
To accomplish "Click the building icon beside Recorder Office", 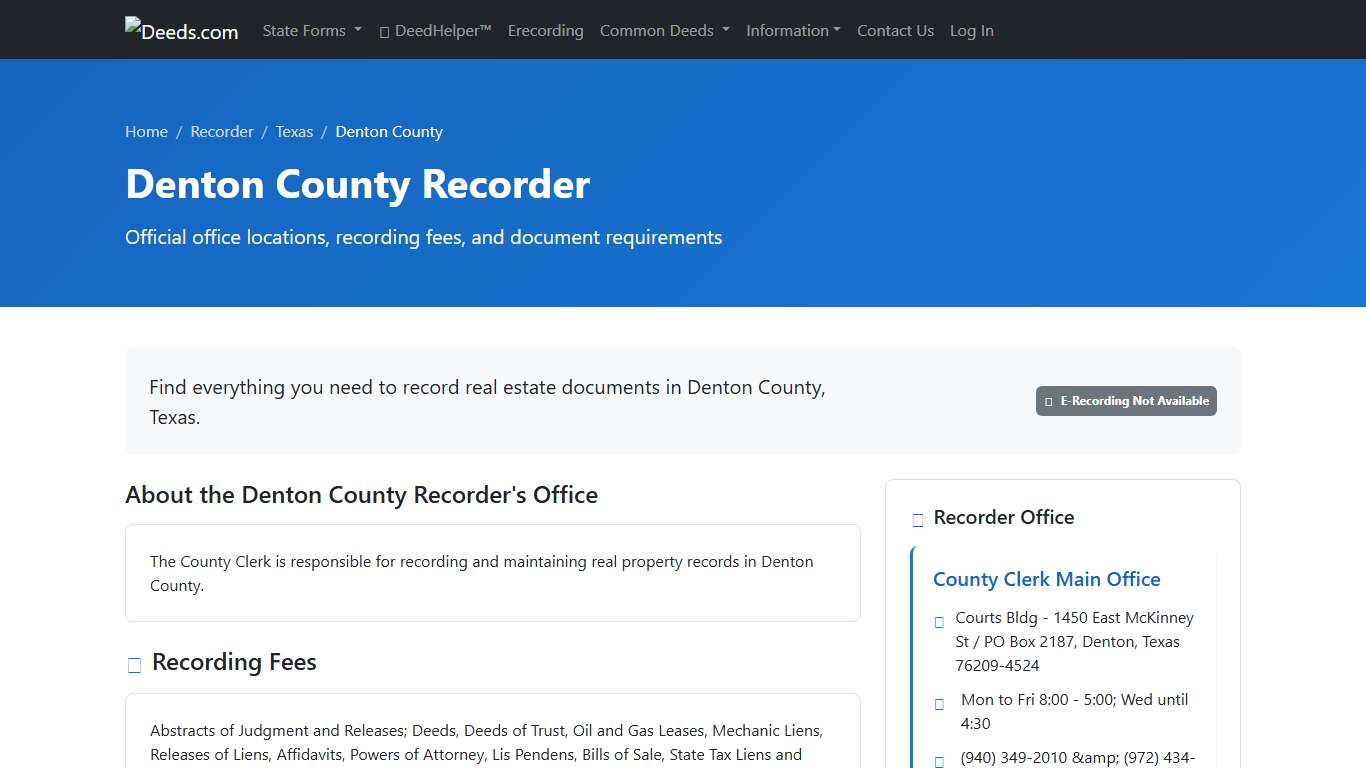I will tap(917, 519).
